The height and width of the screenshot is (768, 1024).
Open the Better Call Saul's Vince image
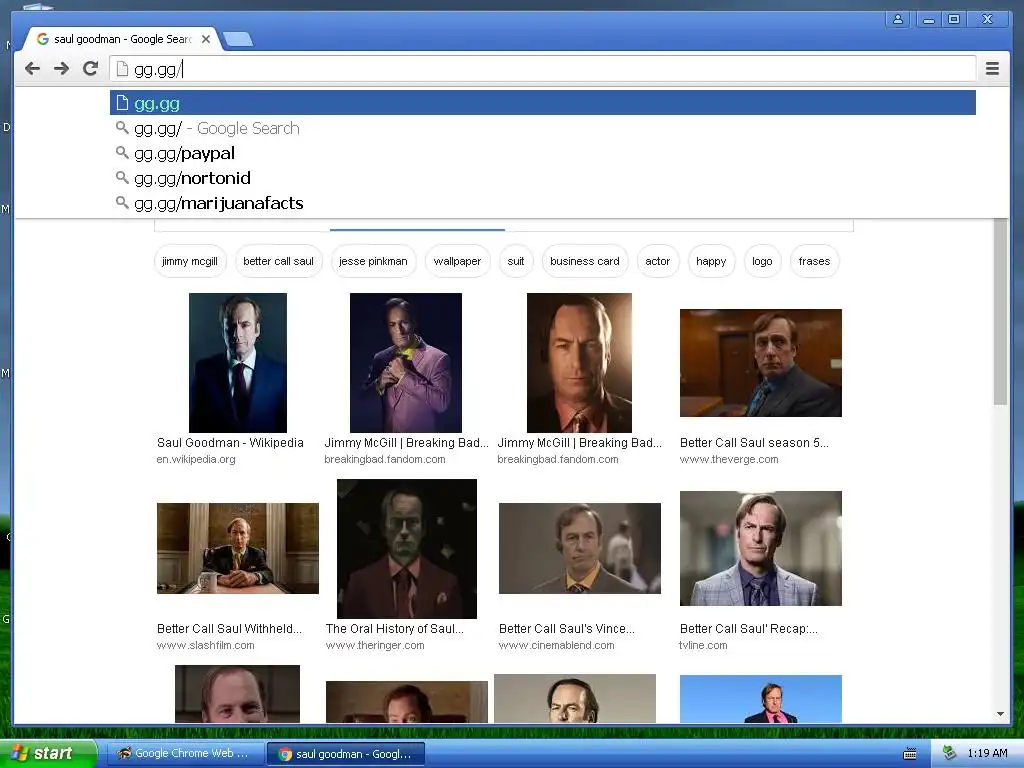coord(580,548)
